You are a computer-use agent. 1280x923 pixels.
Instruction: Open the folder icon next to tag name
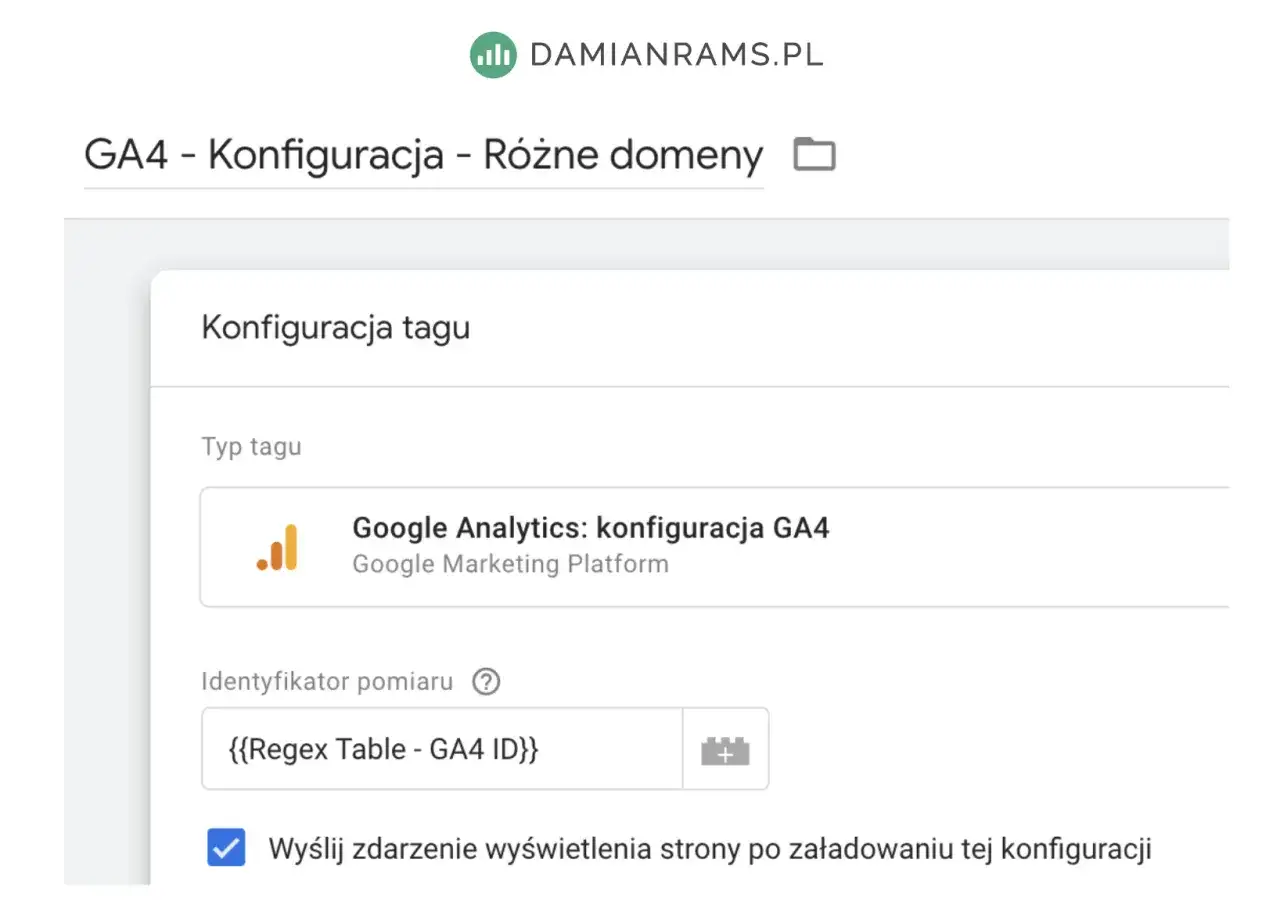pos(813,153)
